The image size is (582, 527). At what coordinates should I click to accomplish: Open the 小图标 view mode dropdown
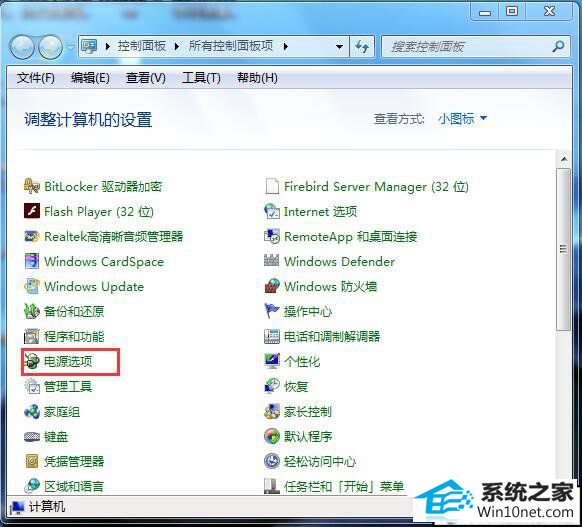[x=462, y=119]
